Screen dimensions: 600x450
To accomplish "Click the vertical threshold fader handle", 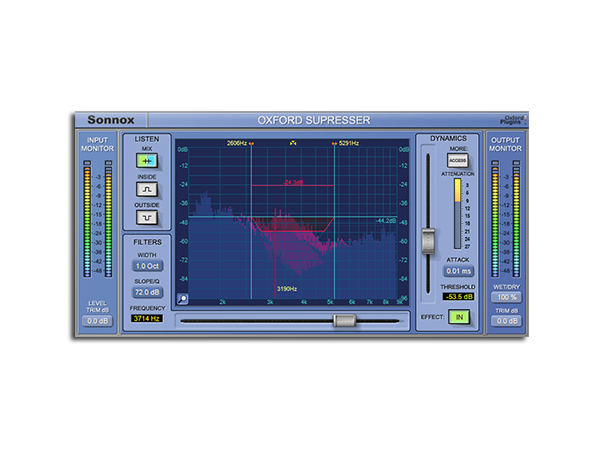I will click(428, 241).
